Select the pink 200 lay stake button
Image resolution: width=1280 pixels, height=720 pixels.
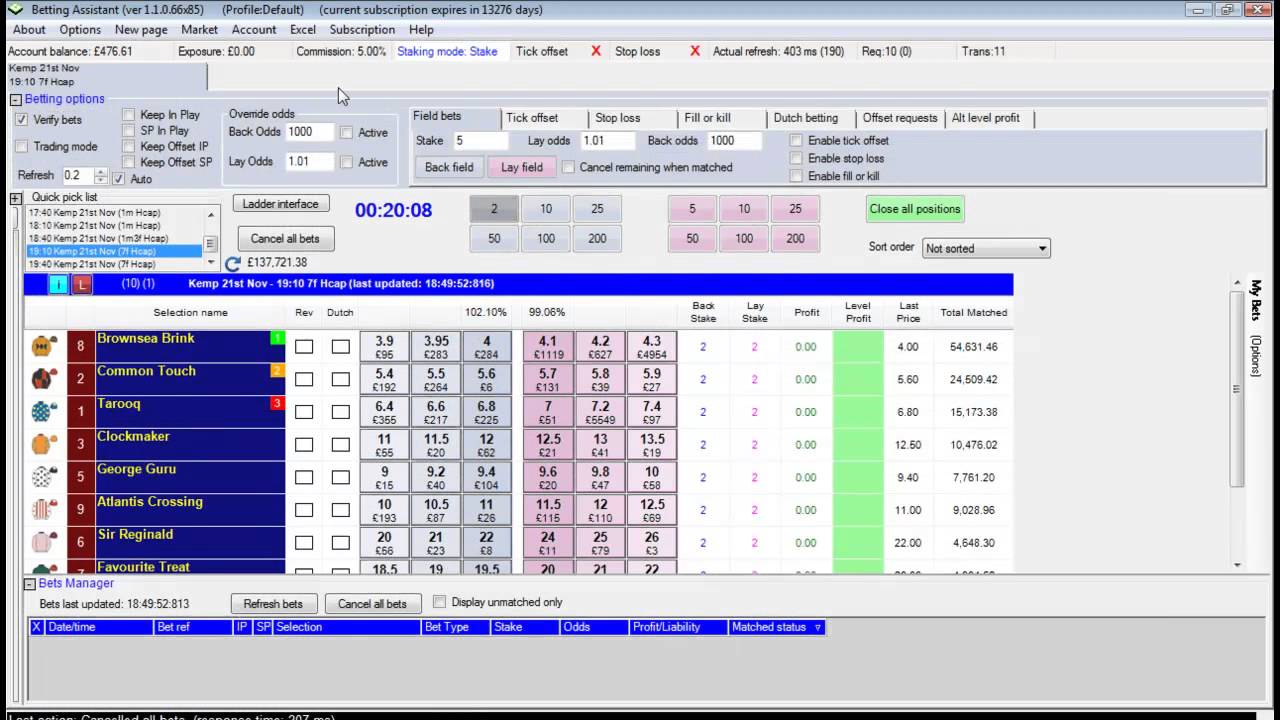[795, 239]
